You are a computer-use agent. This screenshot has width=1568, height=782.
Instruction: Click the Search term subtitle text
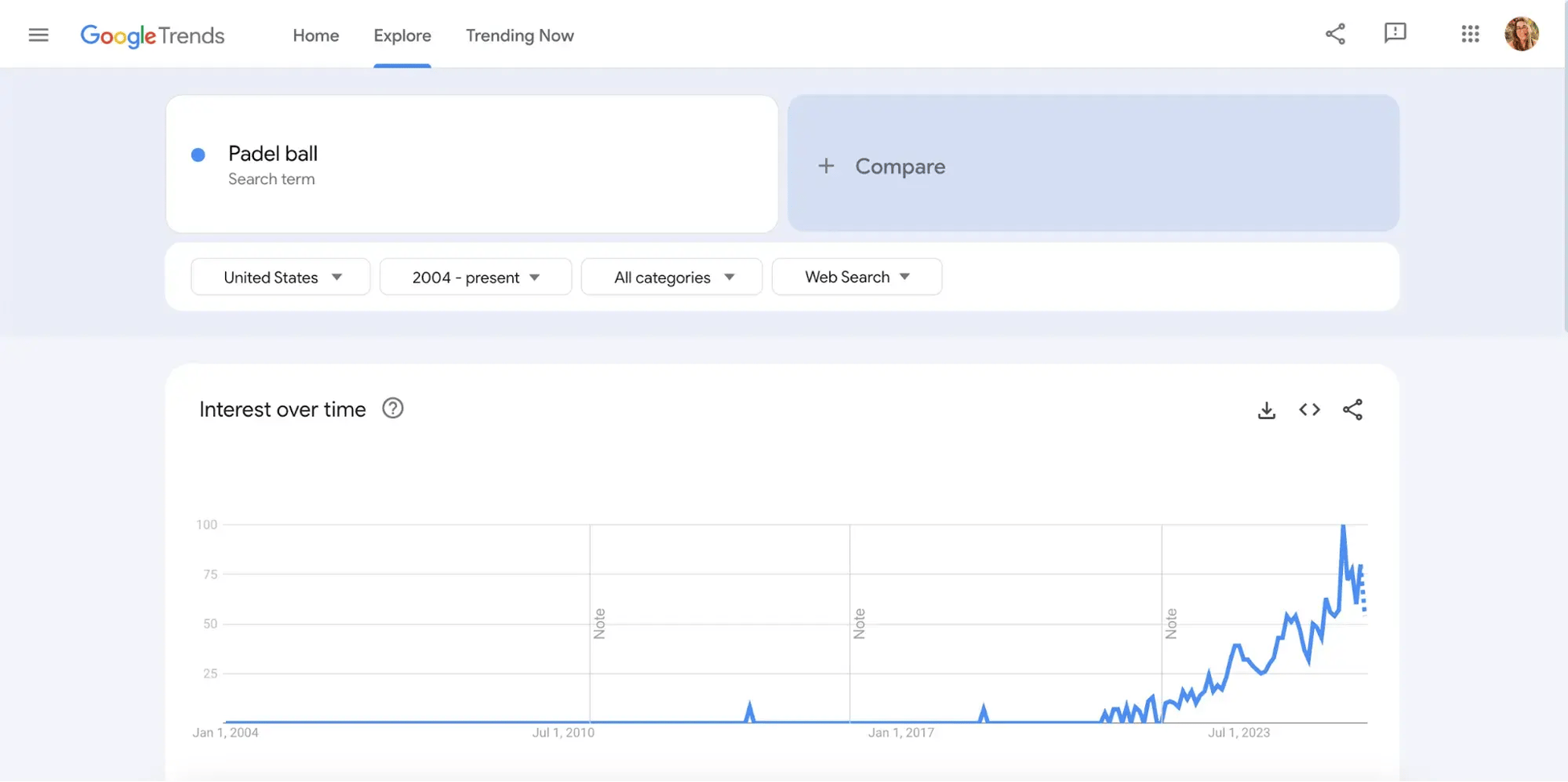point(271,179)
